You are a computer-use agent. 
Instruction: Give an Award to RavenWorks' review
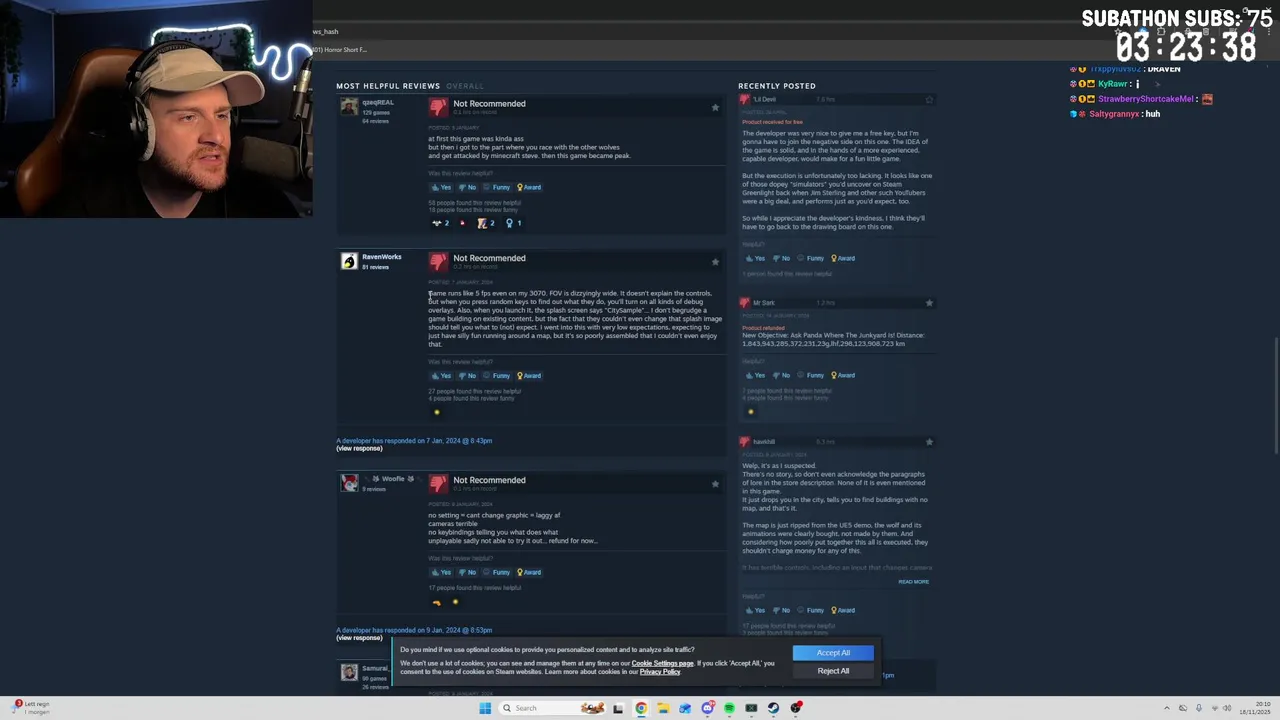(x=529, y=376)
